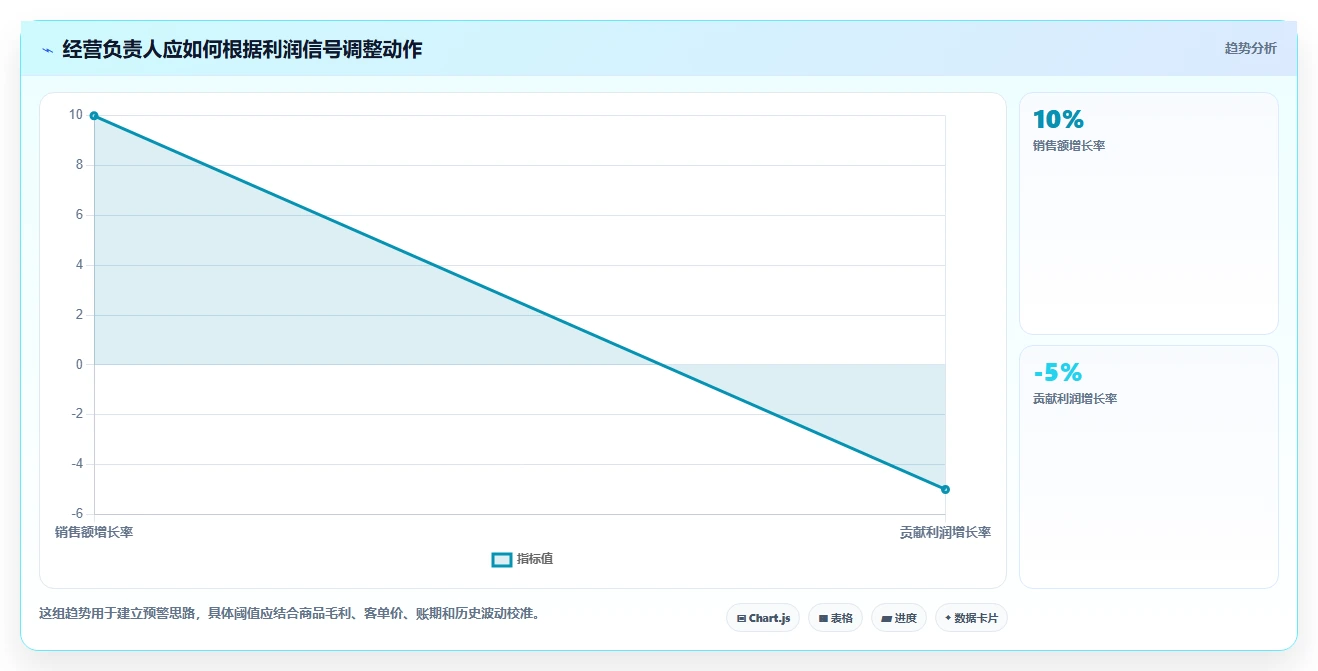Click the 销售额增长率 x-axis label

(94, 532)
